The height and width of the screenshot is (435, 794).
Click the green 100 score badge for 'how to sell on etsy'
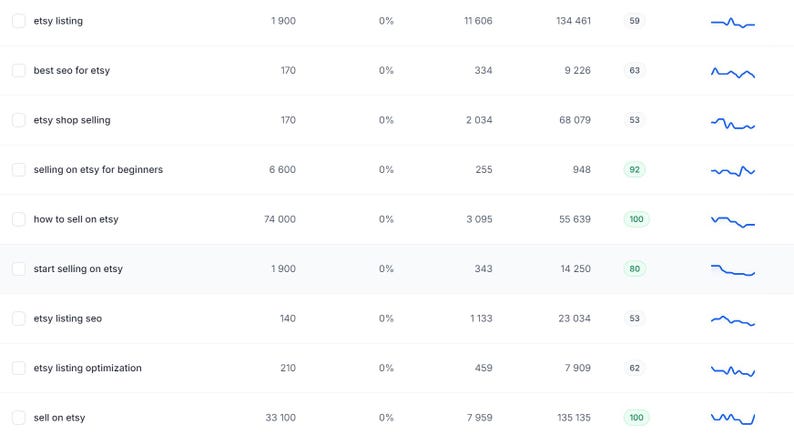coord(636,219)
